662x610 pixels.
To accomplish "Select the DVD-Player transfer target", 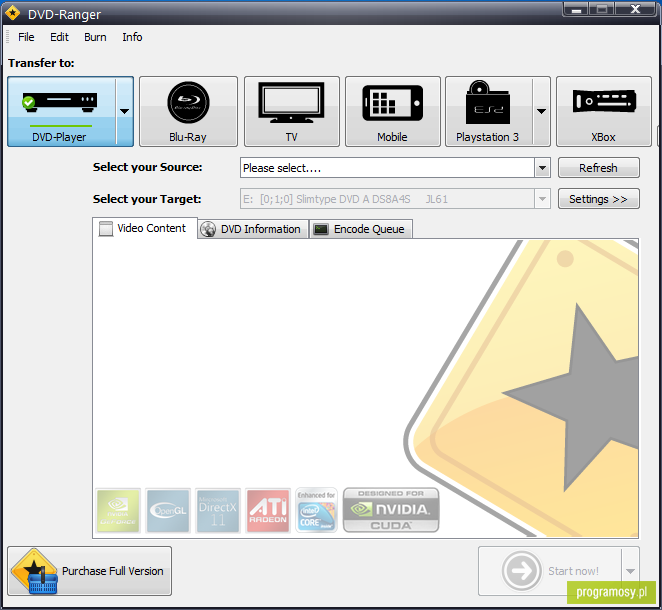I will click(x=62, y=111).
